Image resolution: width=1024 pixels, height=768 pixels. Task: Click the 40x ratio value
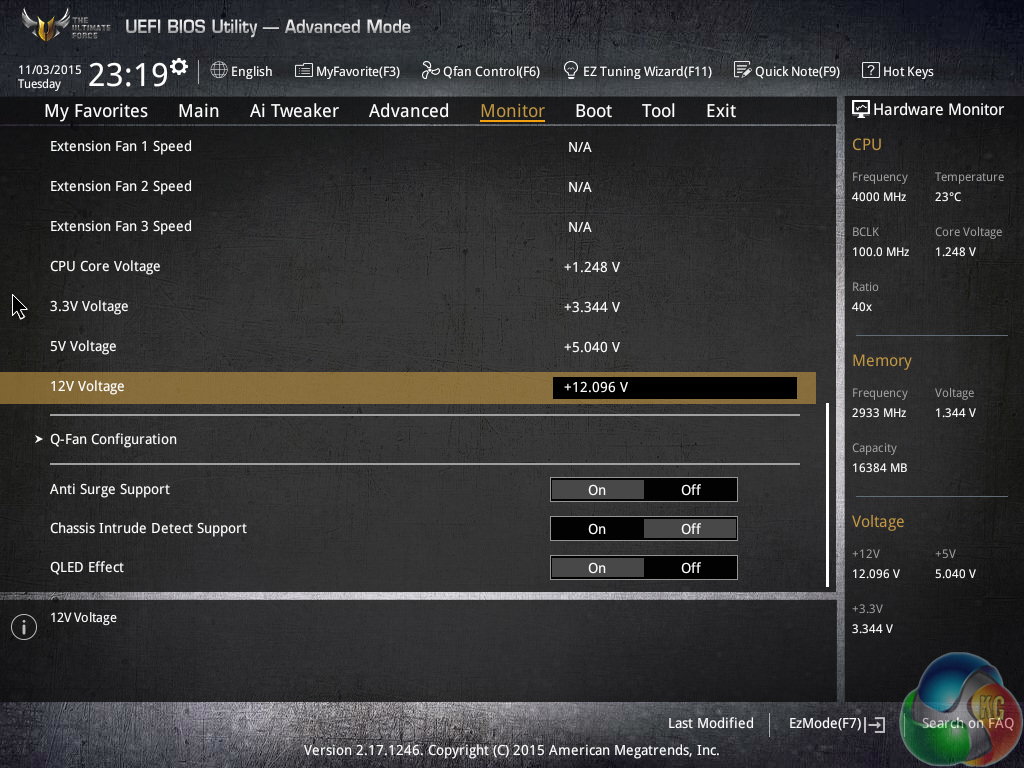pyautogui.click(x=862, y=307)
